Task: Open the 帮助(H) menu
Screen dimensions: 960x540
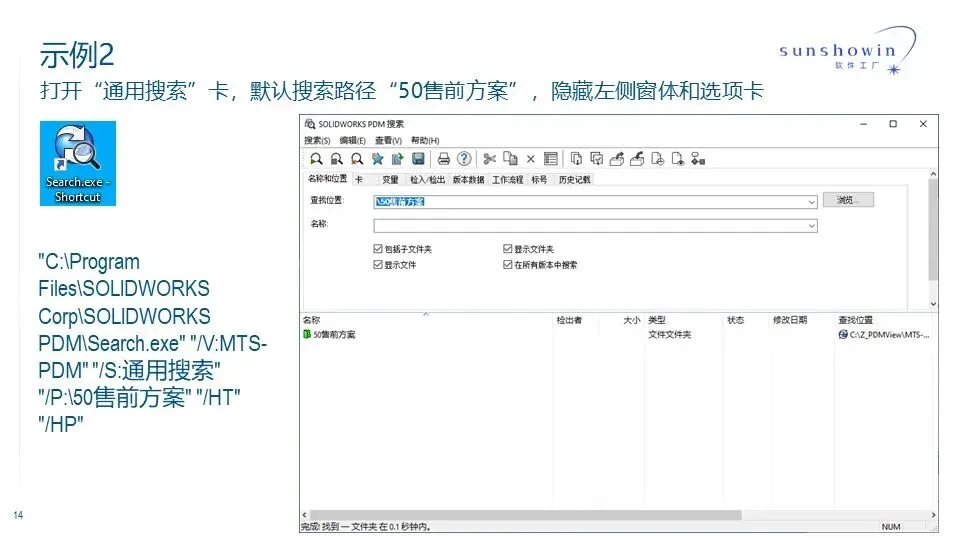Action: click(425, 140)
